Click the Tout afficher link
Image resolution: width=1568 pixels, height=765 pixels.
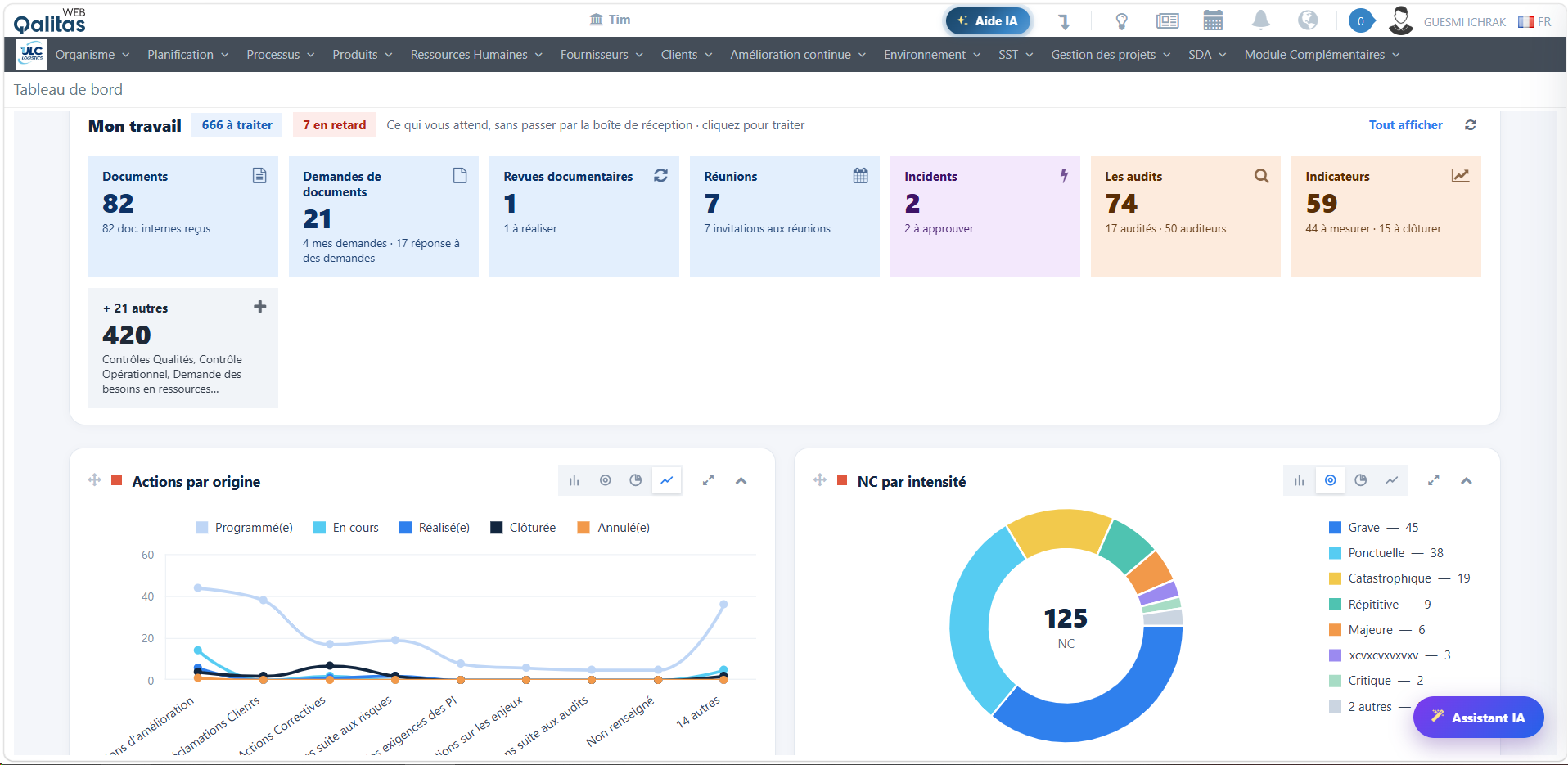[x=1406, y=125]
